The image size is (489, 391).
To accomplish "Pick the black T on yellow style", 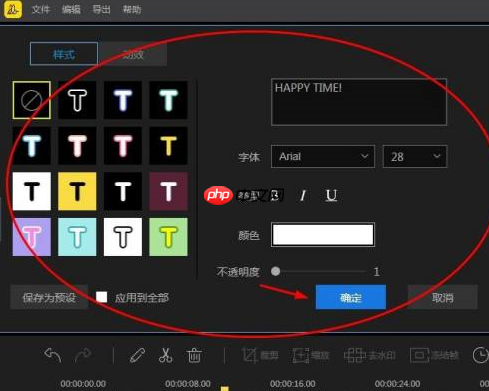I will tap(77, 191).
